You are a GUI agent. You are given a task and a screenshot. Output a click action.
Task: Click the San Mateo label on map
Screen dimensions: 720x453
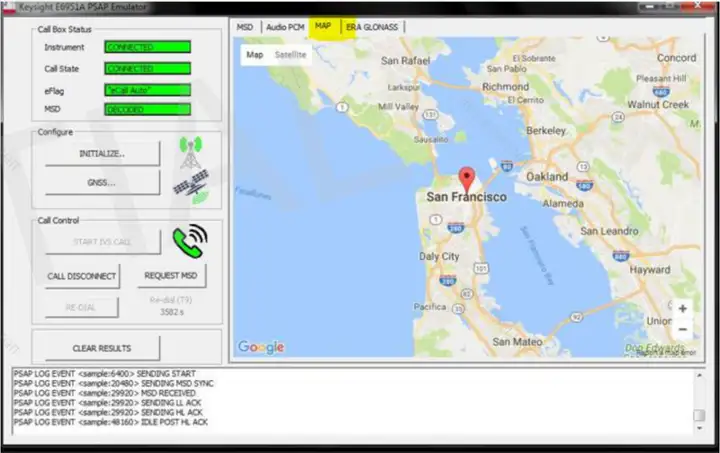click(517, 342)
